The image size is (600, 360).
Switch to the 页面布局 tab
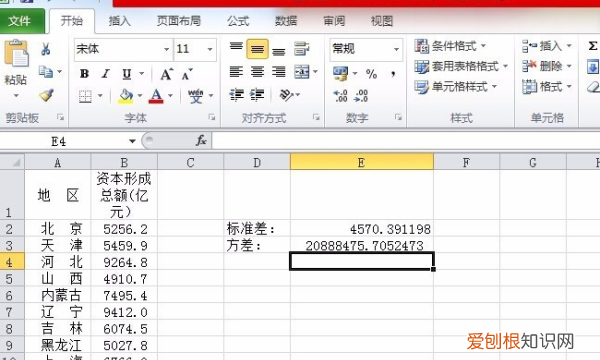pyautogui.click(x=179, y=21)
